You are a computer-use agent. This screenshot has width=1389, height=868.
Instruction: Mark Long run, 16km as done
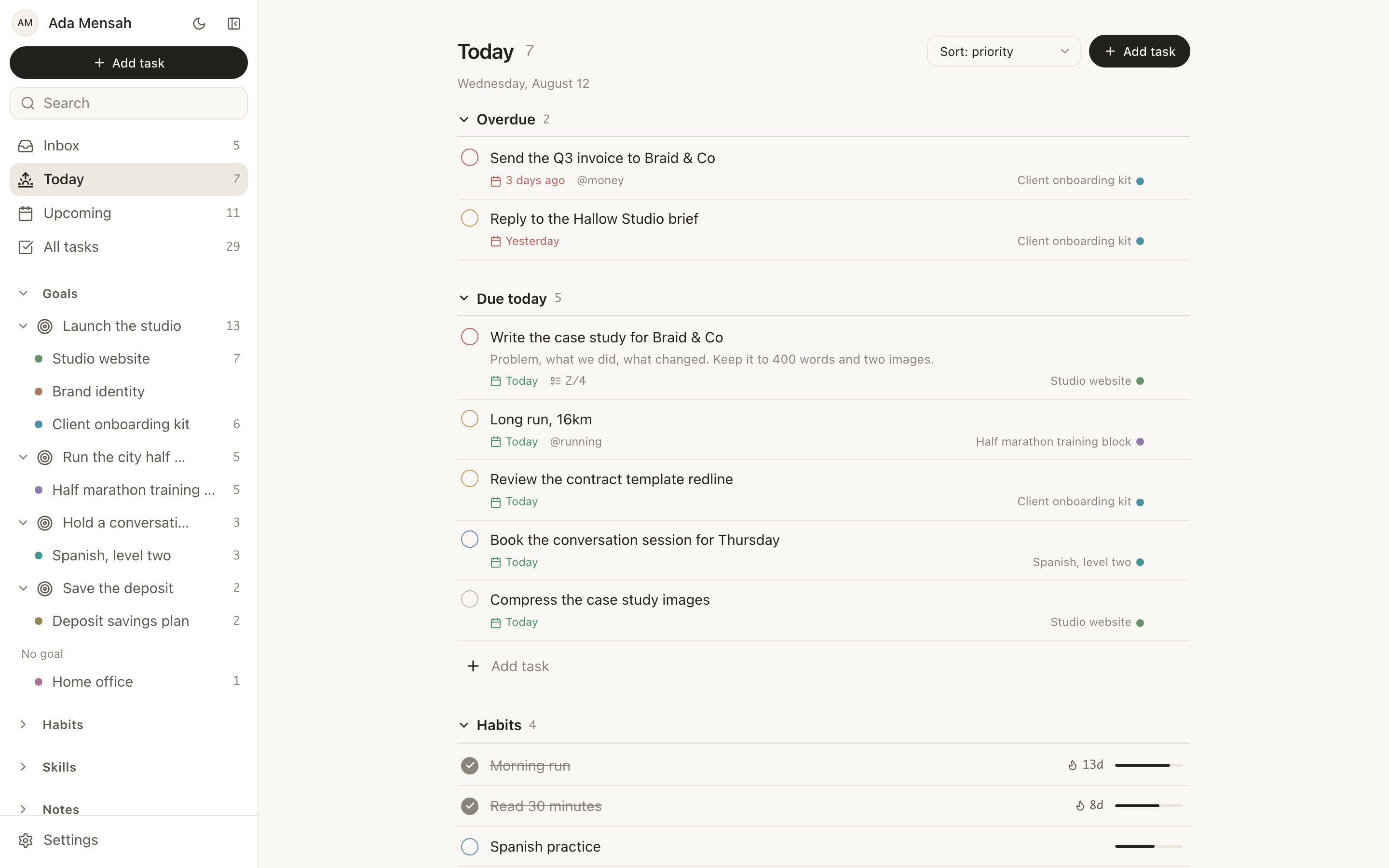click(x=469, y=419)
